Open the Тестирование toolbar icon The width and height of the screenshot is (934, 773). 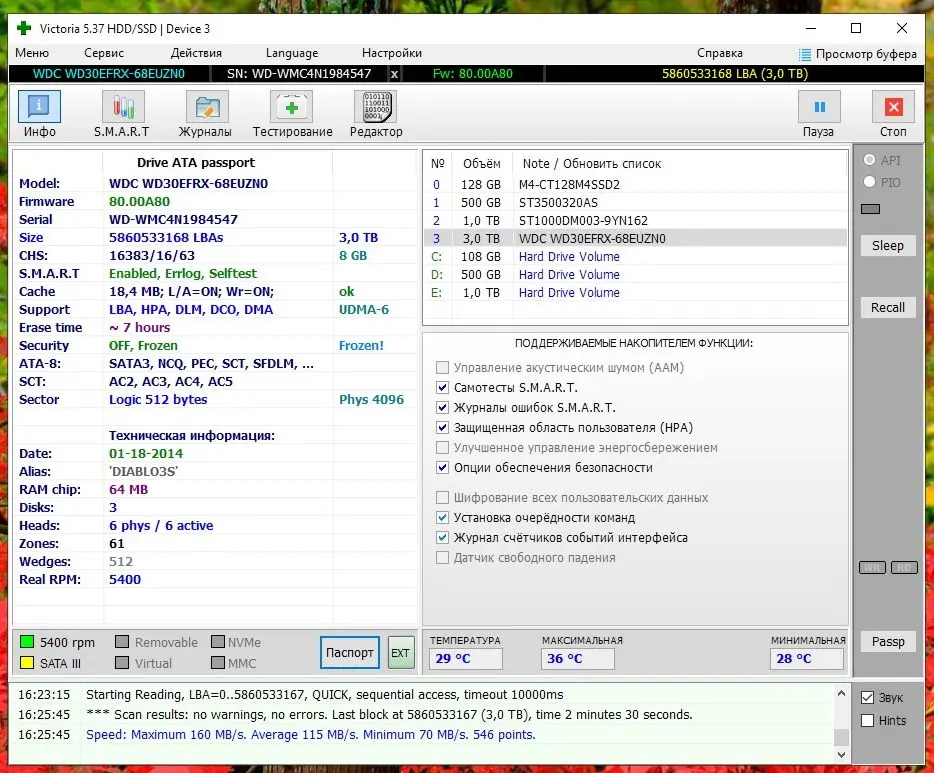coord(291,107)
